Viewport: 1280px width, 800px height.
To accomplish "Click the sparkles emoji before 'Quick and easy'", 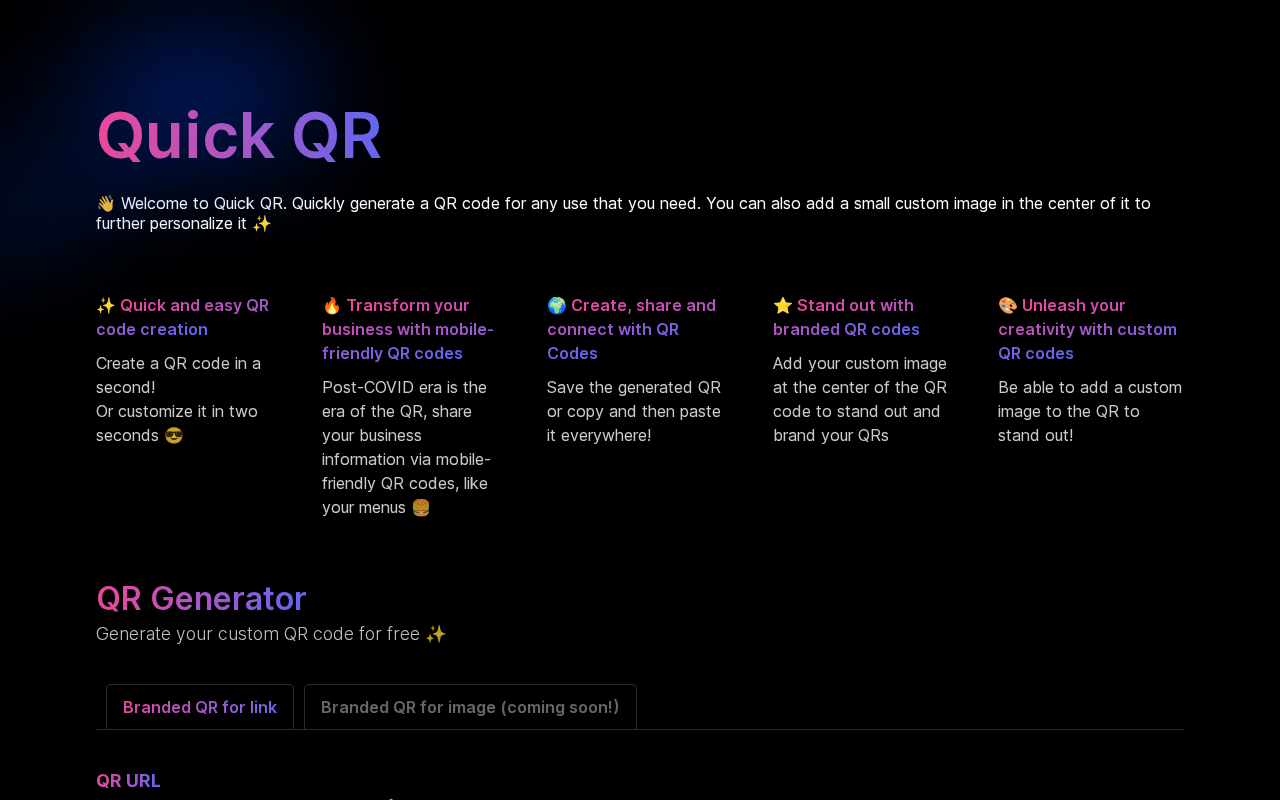I will pyautogui.click(x=106, y=305).
